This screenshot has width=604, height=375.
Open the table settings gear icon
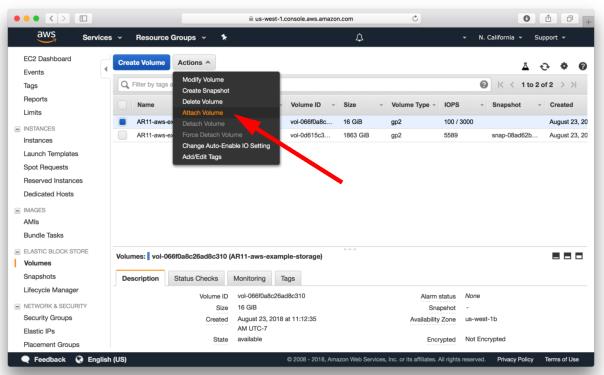click(x=564, y=66)
